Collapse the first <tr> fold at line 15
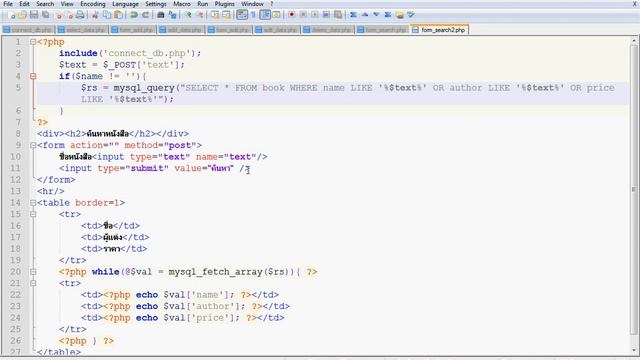 (x=33, y=214)
